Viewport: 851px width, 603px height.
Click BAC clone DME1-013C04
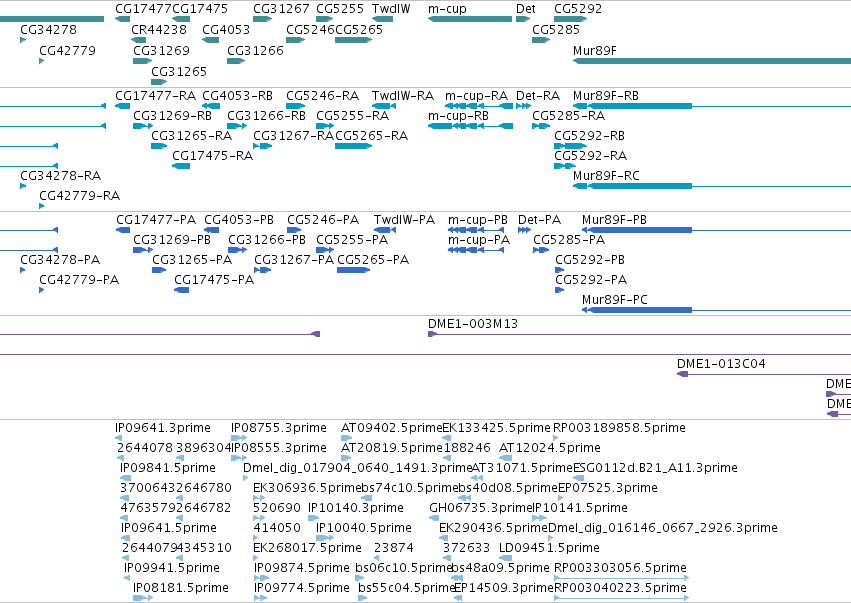[x=721, y=364]
